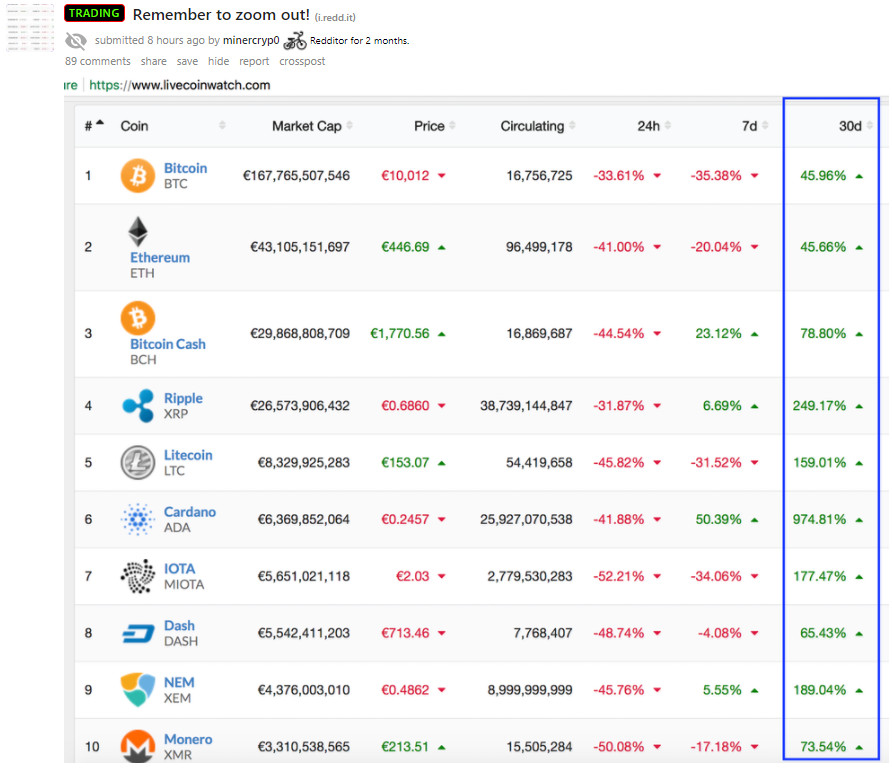
Task: Open minercryp0 user profile
Action: [251, 40]
